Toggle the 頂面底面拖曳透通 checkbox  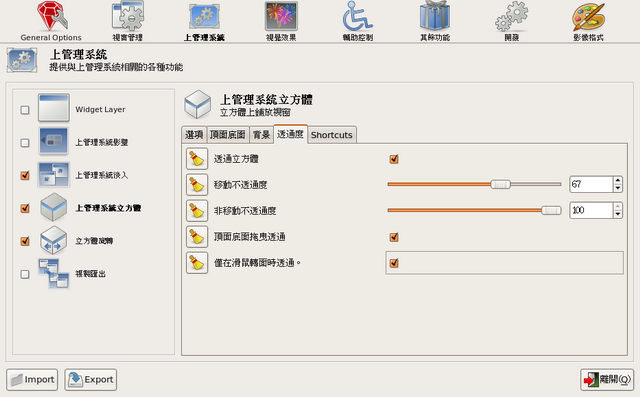coord(394,237)
